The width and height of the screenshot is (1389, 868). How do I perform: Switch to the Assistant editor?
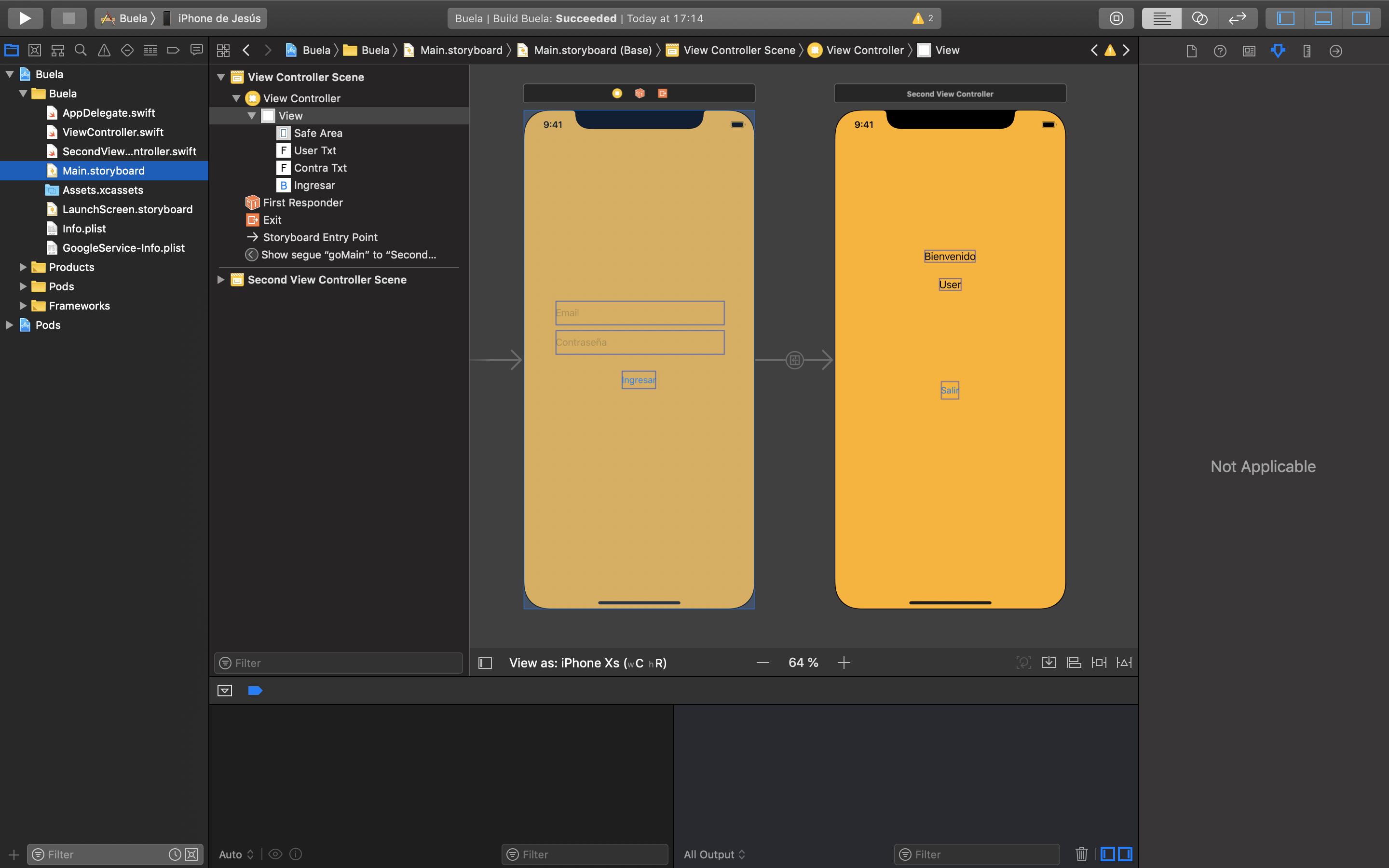pyautogui.click(x=1199, y=18)
